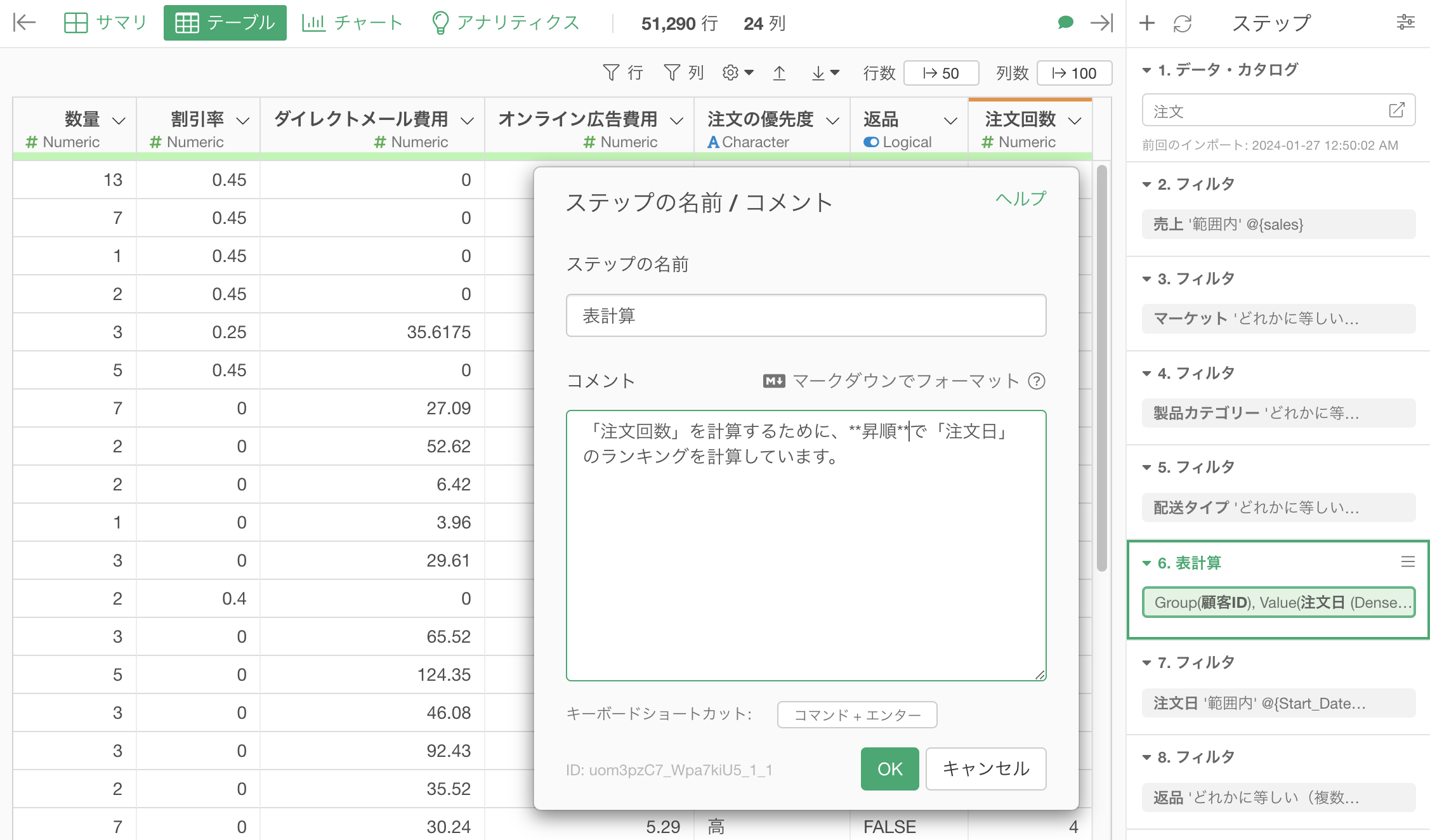Viewport: 1430px width, 840px height.
Task: Select Group(顧客ID) calculation step
Action: pos(1278,603)
